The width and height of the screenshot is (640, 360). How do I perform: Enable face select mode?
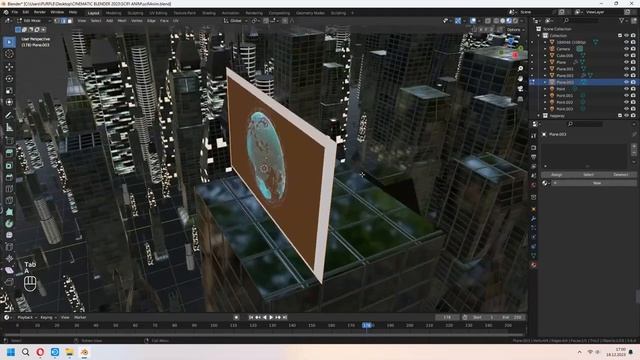70,20
